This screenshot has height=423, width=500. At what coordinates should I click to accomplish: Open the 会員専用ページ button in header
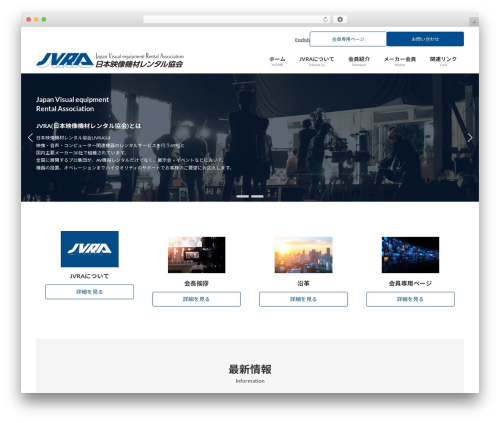[x=348, y=39]
